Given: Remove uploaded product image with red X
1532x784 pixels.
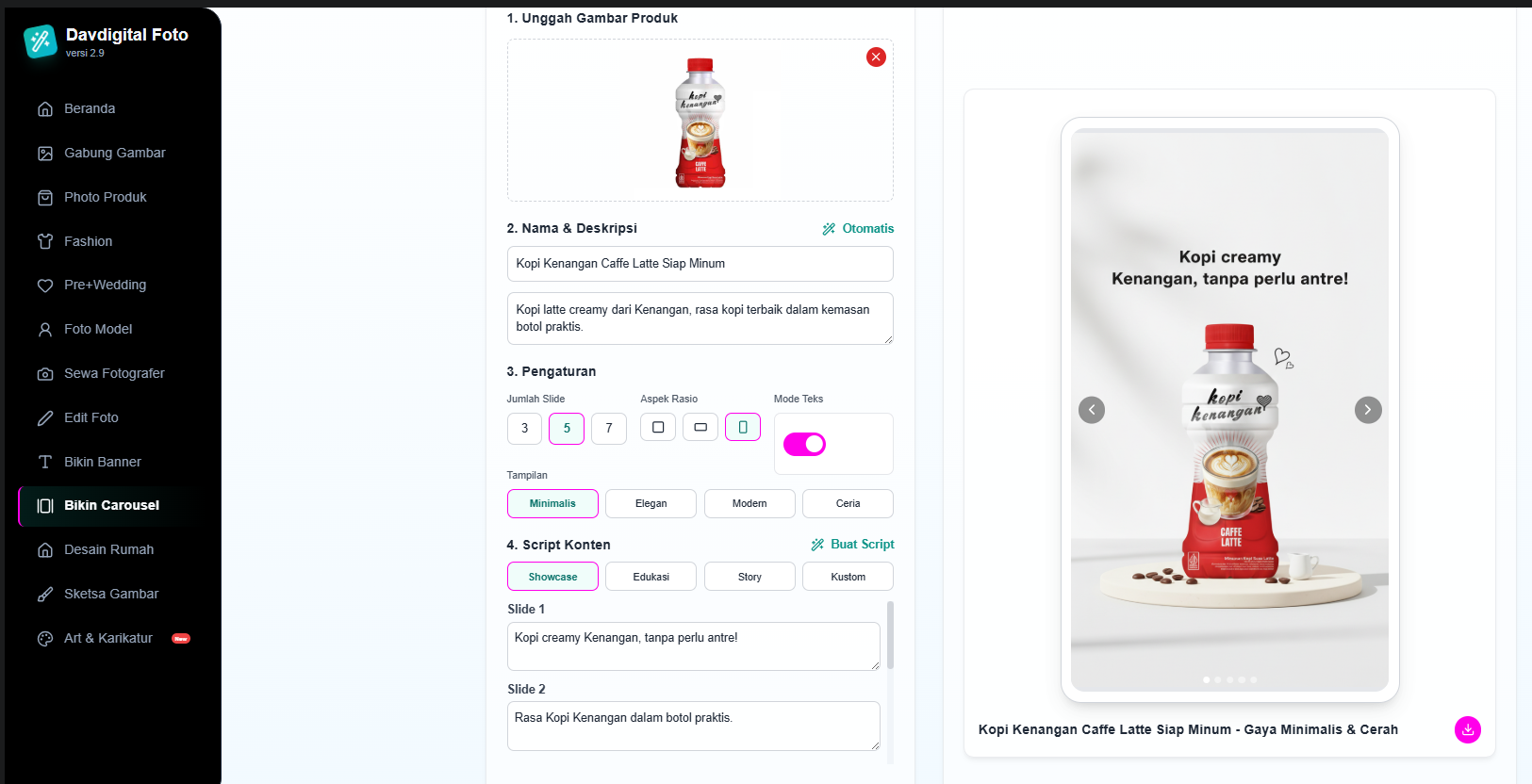Looking at the screenshot, I should pyautogui.click(x=876, y=57).
